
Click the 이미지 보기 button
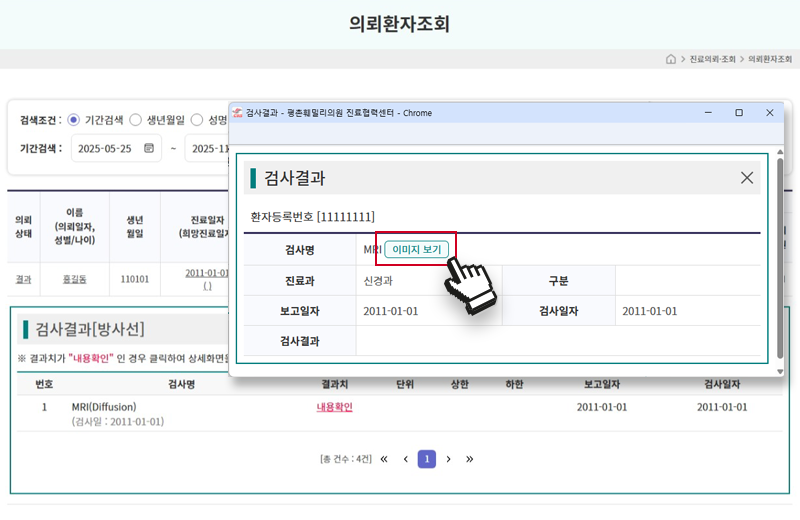(x=416, y=250)
